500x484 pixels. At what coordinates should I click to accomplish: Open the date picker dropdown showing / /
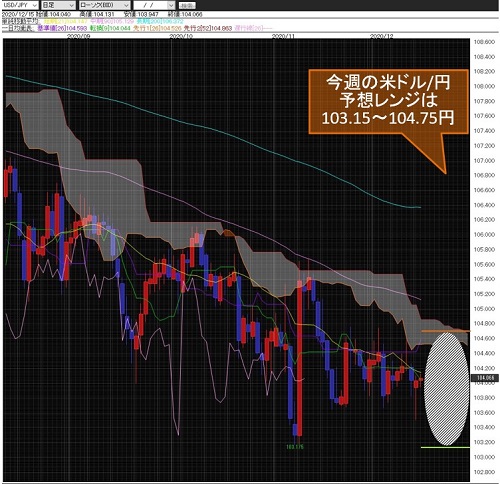point(154,5)
